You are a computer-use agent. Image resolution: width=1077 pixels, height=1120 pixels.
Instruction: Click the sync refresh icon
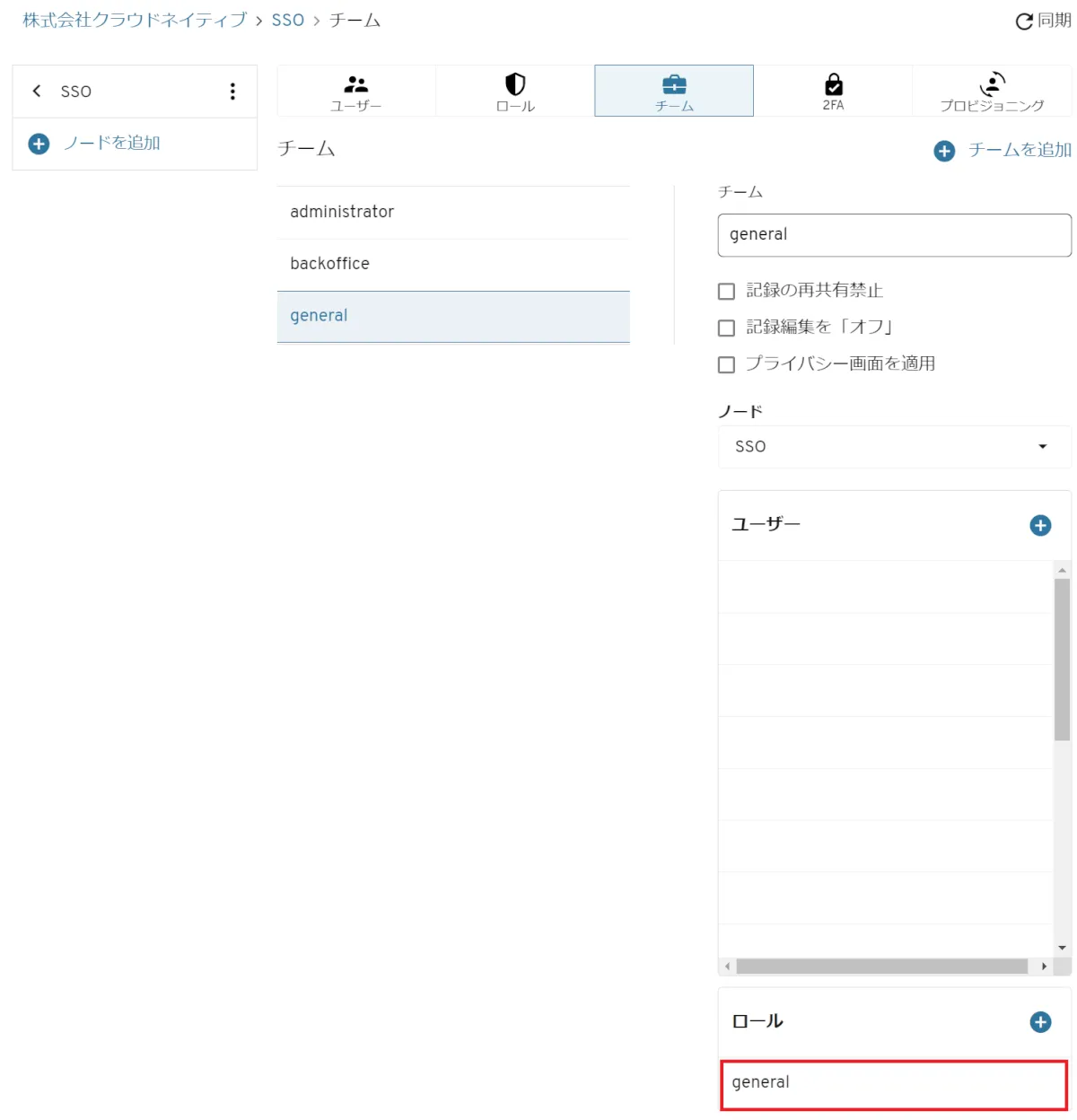coord(1024,22)
